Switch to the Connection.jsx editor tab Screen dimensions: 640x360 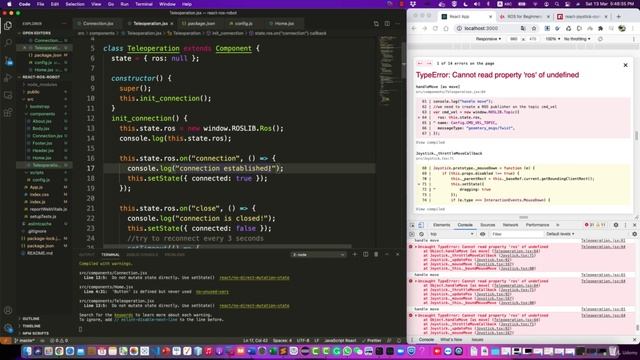pyautogui.click(x=98, y=24)
